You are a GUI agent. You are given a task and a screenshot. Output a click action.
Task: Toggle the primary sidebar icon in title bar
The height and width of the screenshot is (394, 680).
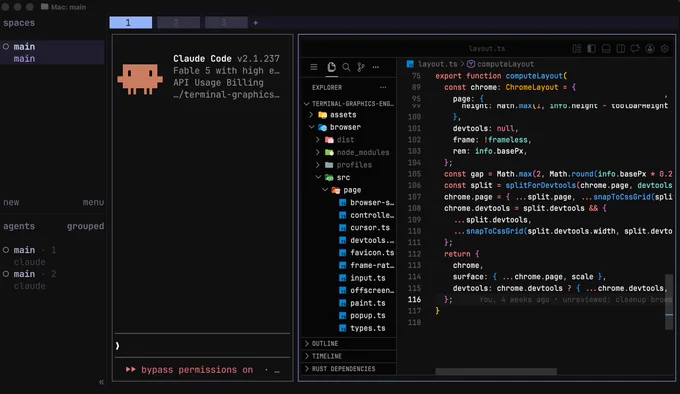(x=592, y=49)
